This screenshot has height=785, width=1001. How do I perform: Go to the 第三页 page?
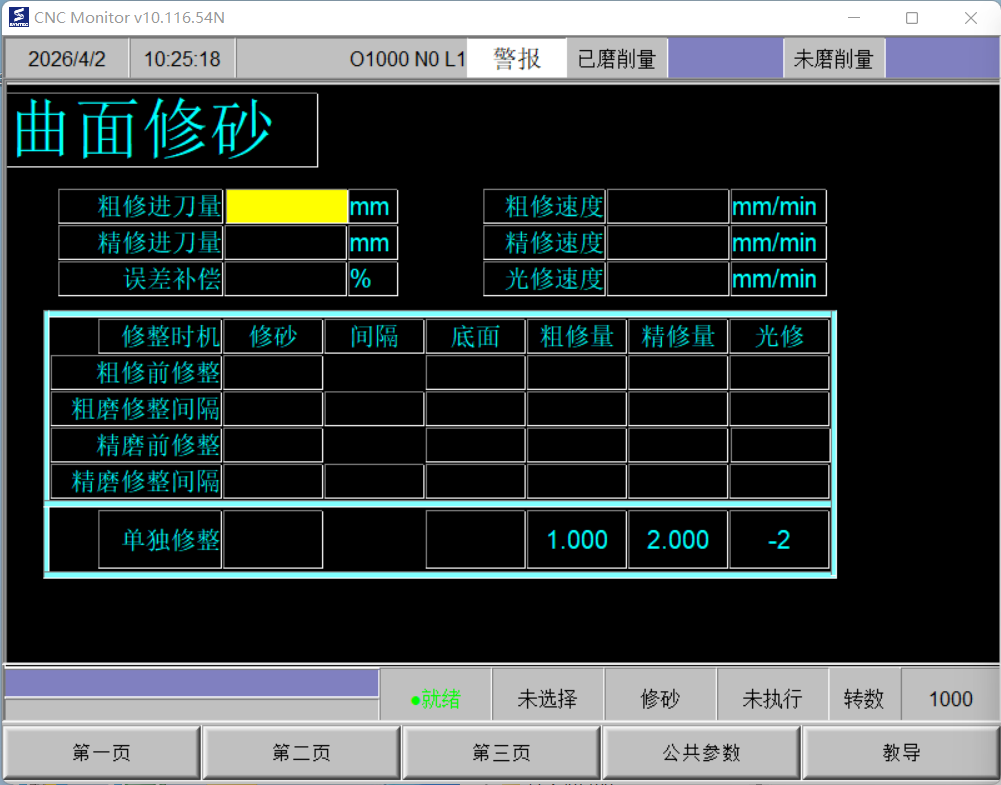(501, 753)
